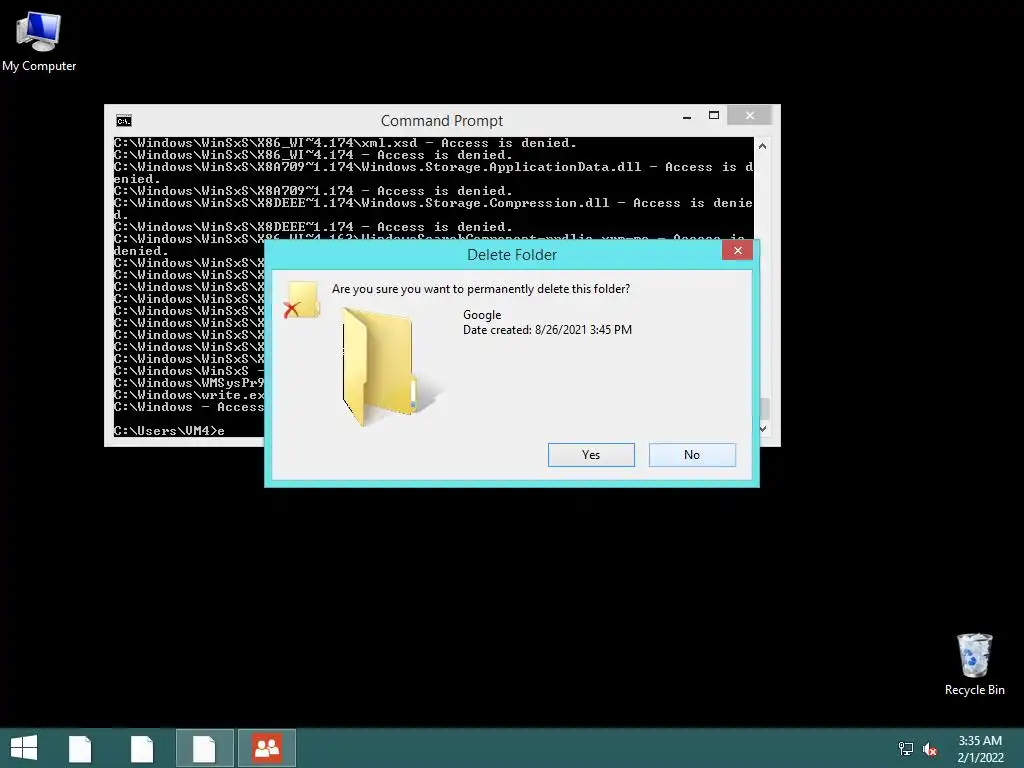This screenshot has width=1024, height=768.
Task: Click the Windows.Storage.ApplicationData.dll output line
Action: 433,173
